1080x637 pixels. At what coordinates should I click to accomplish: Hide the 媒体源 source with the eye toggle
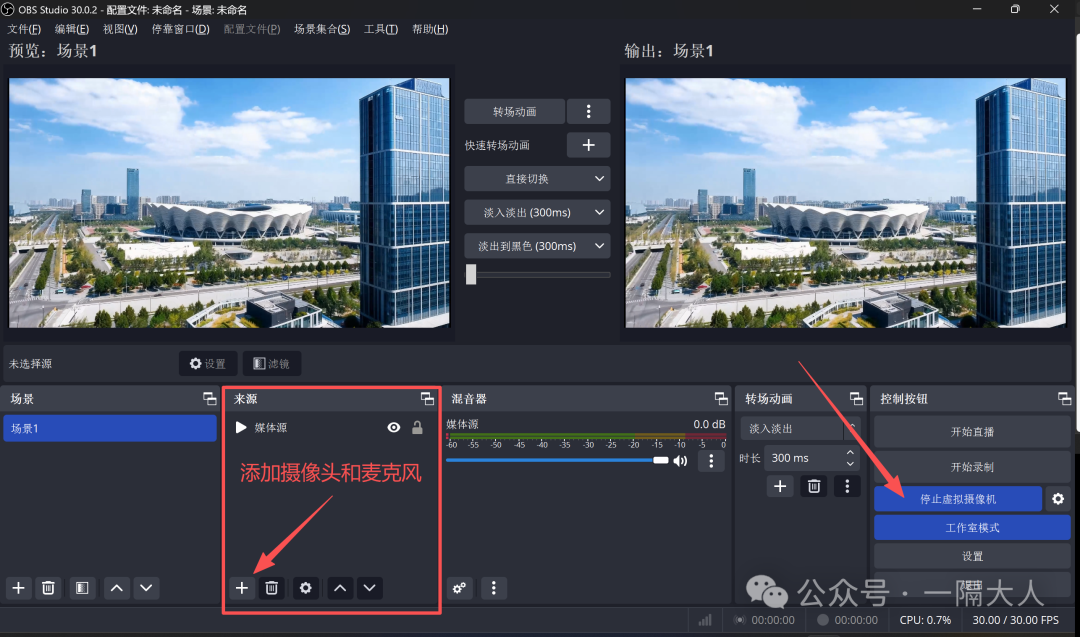[x=393, y=426]
